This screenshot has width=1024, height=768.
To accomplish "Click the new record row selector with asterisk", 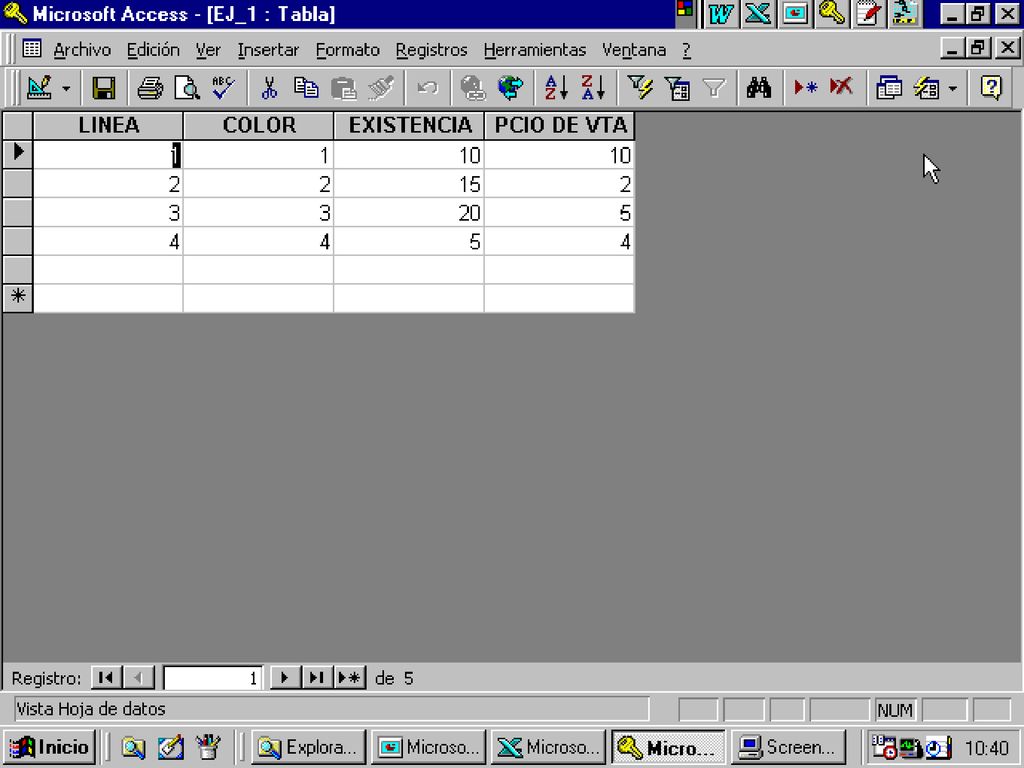I will (18, 298).
